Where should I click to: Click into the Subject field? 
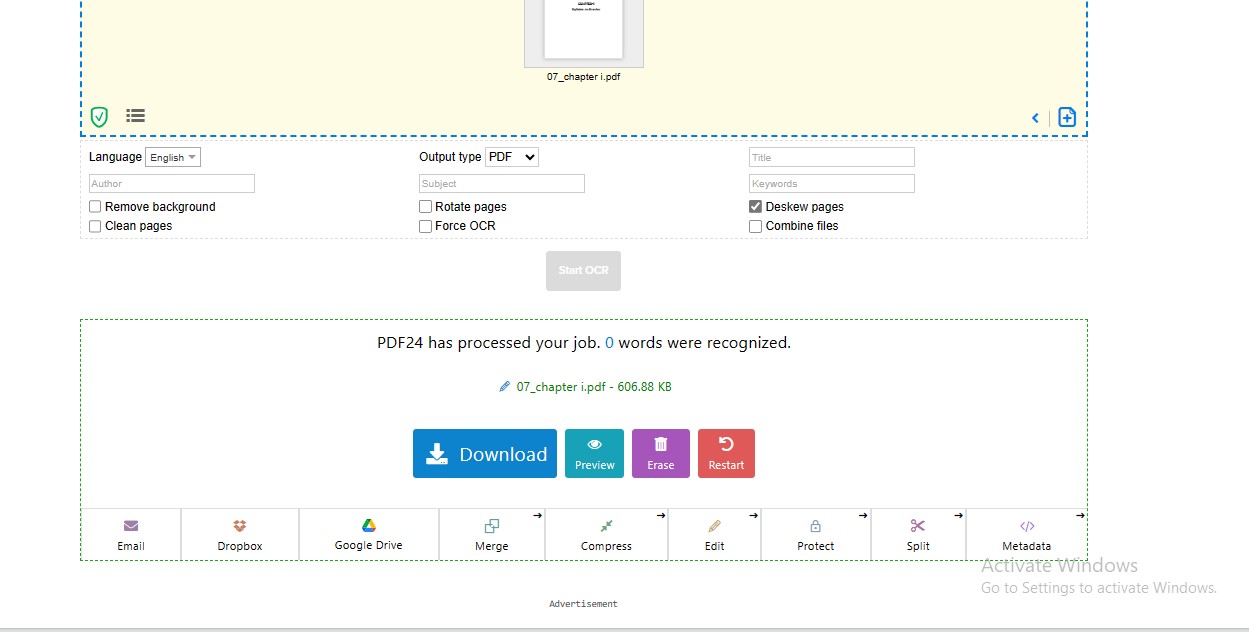click(502, 184)
